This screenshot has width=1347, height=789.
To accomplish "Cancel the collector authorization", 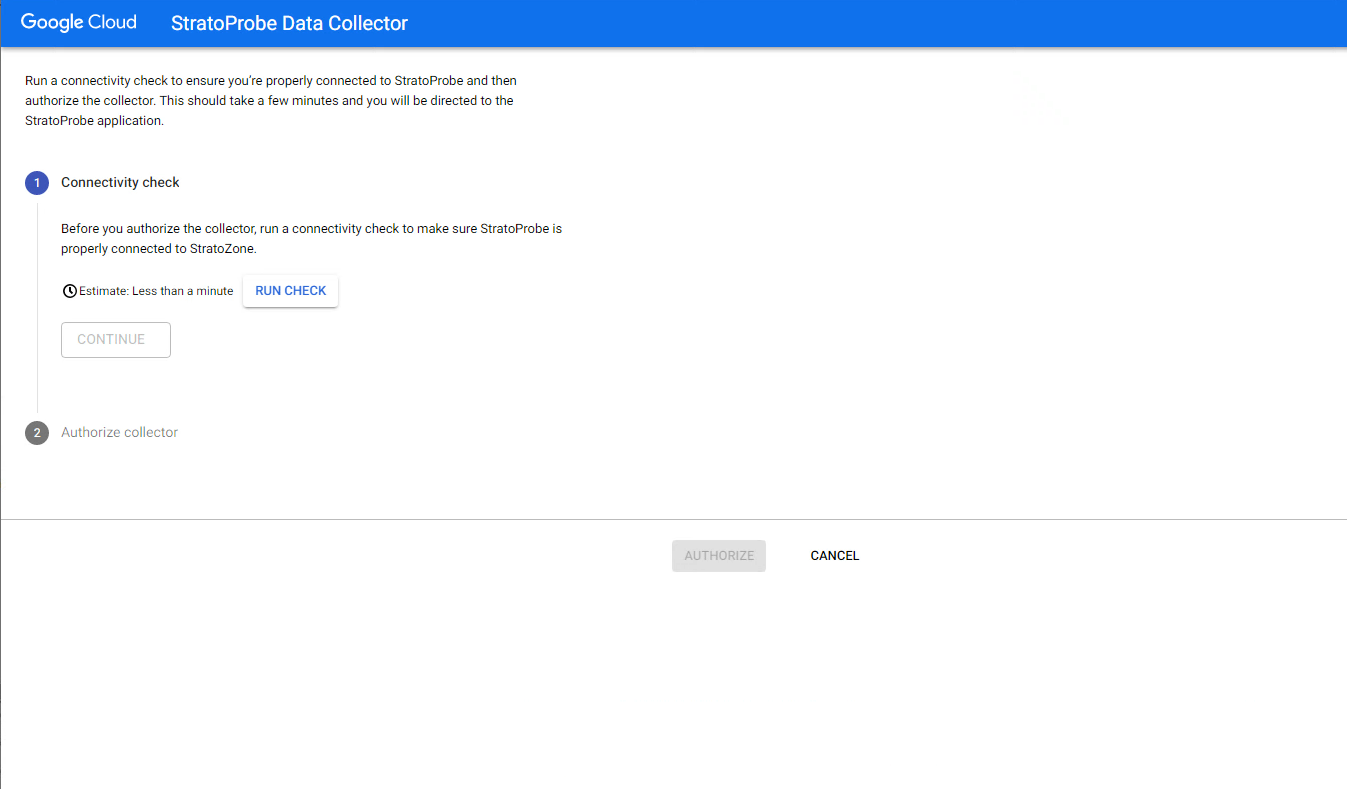I will (835, 556).
